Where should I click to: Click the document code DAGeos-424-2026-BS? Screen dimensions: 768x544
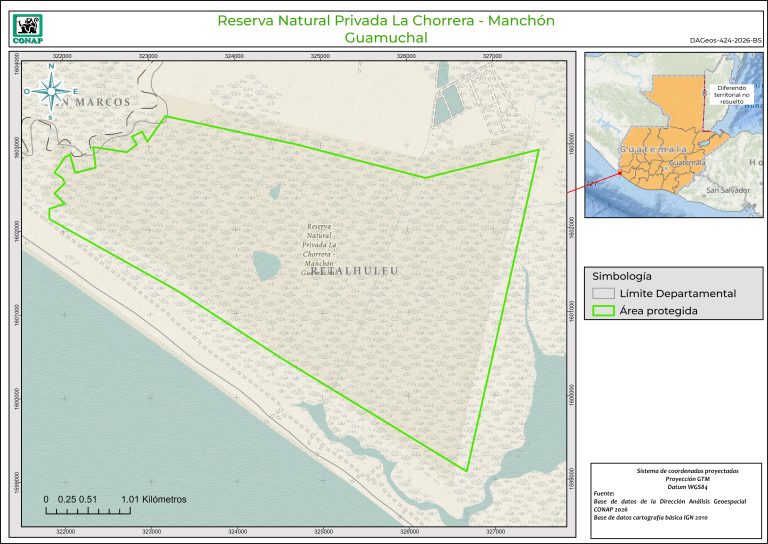click(x=725, y=40)
